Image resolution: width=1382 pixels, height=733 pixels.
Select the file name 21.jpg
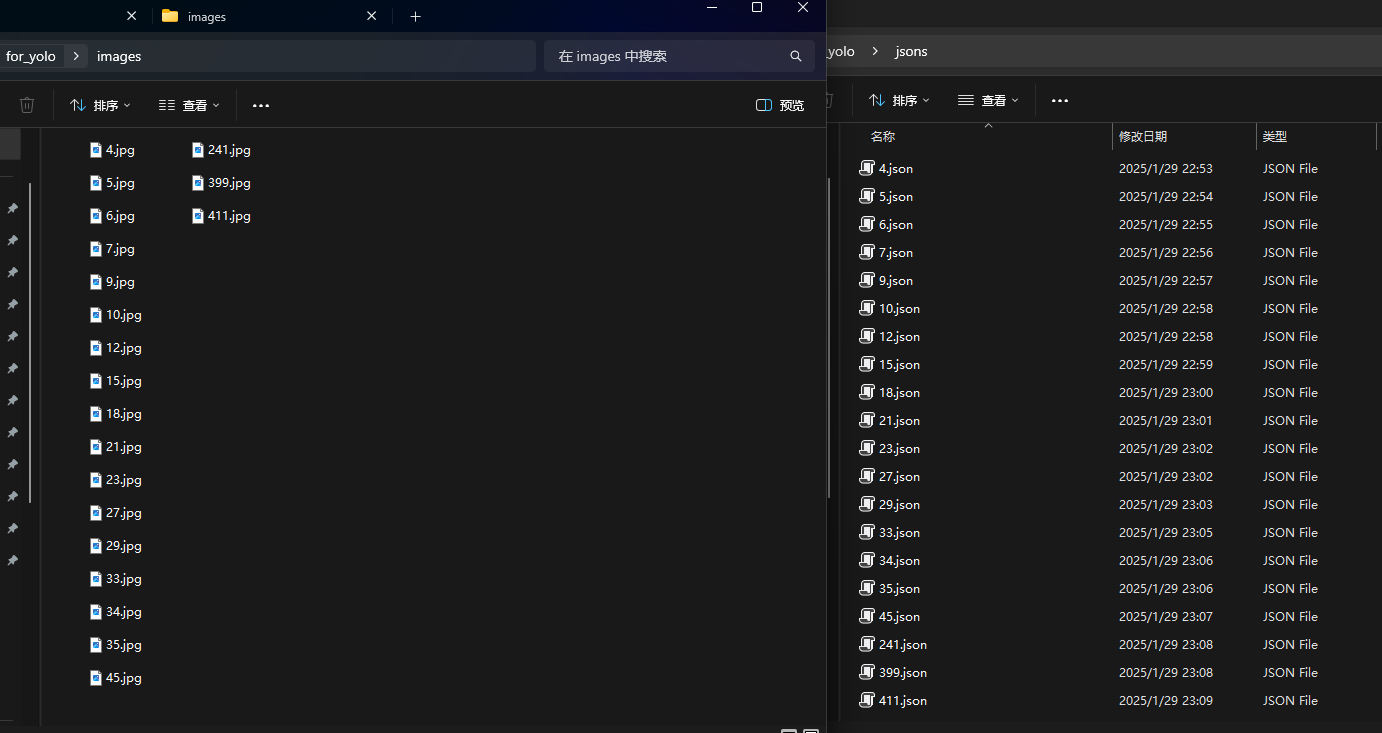[124, 447]
